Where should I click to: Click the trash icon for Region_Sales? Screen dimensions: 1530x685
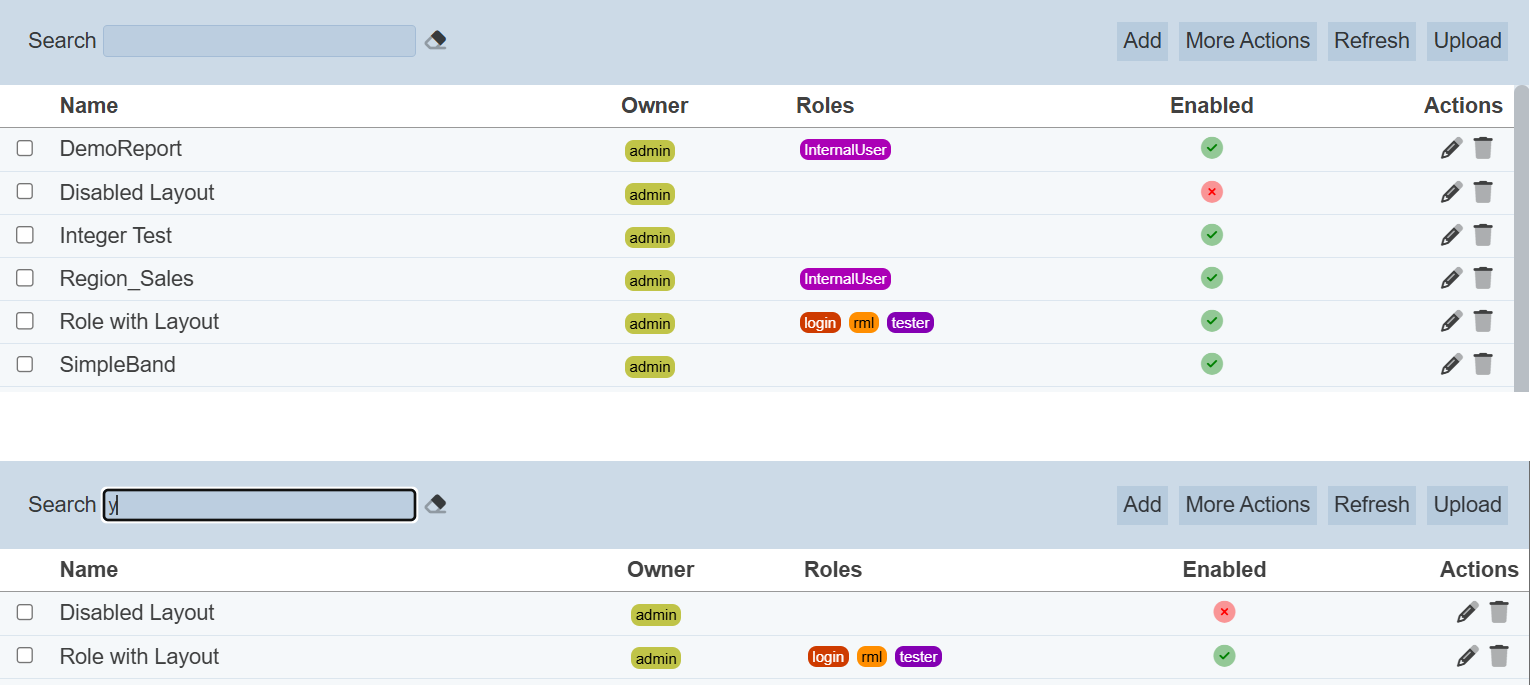[1483, 278]
